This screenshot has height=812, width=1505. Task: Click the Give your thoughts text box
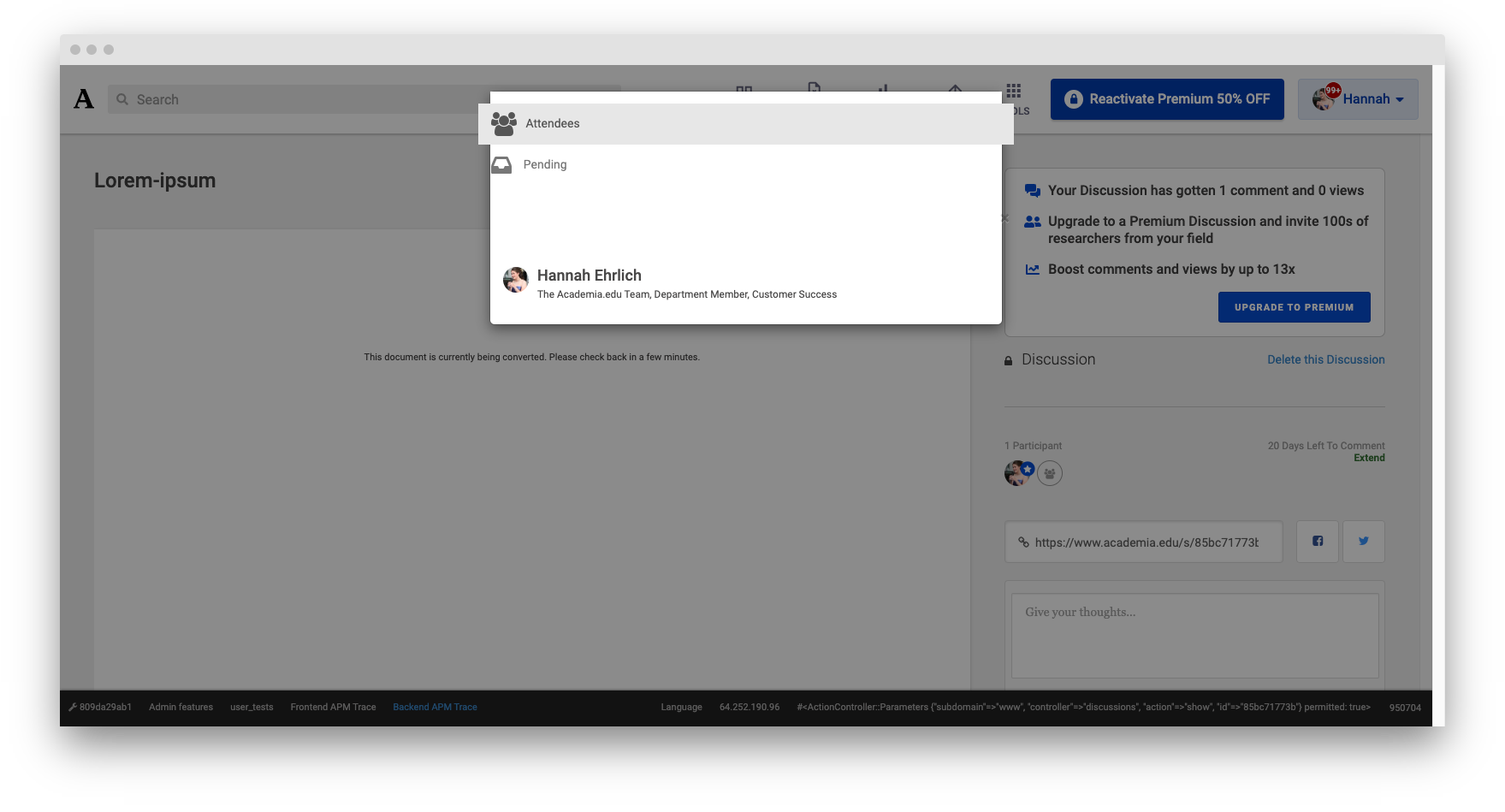[x=1194, y=636]
